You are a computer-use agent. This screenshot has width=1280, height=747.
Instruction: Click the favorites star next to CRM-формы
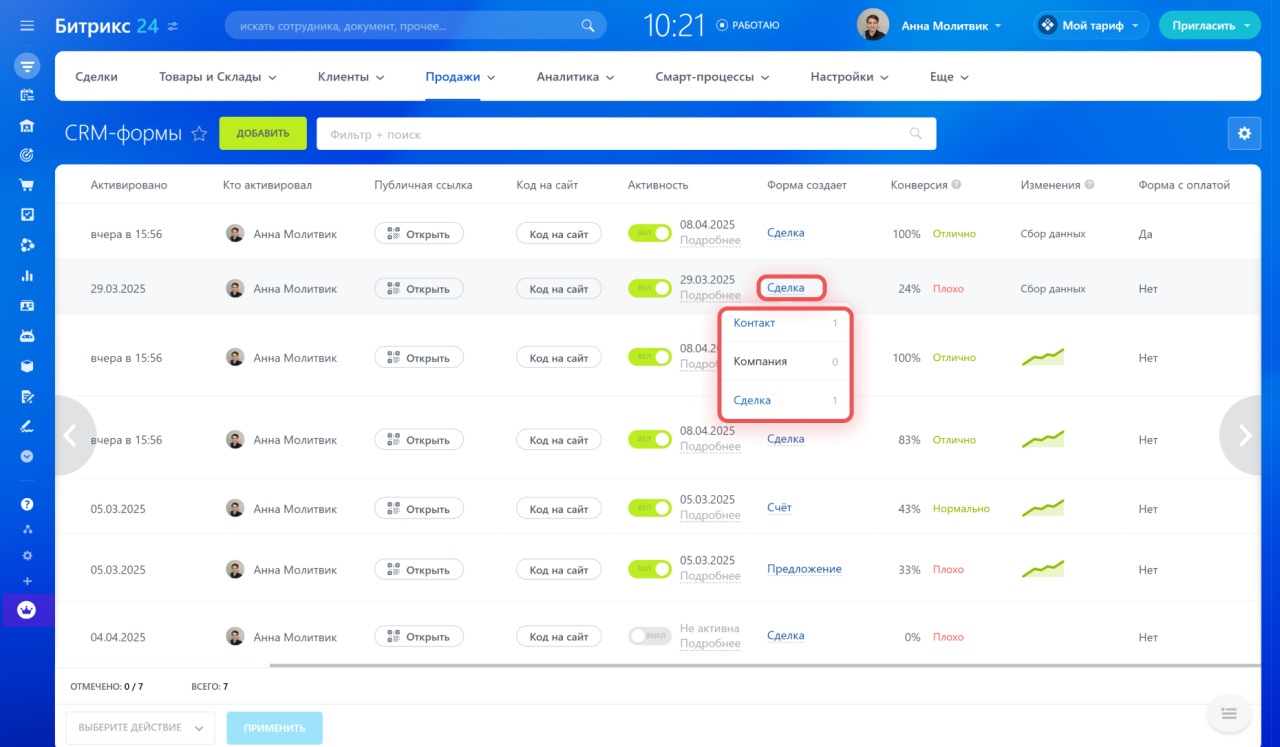[x=199, y=134]
